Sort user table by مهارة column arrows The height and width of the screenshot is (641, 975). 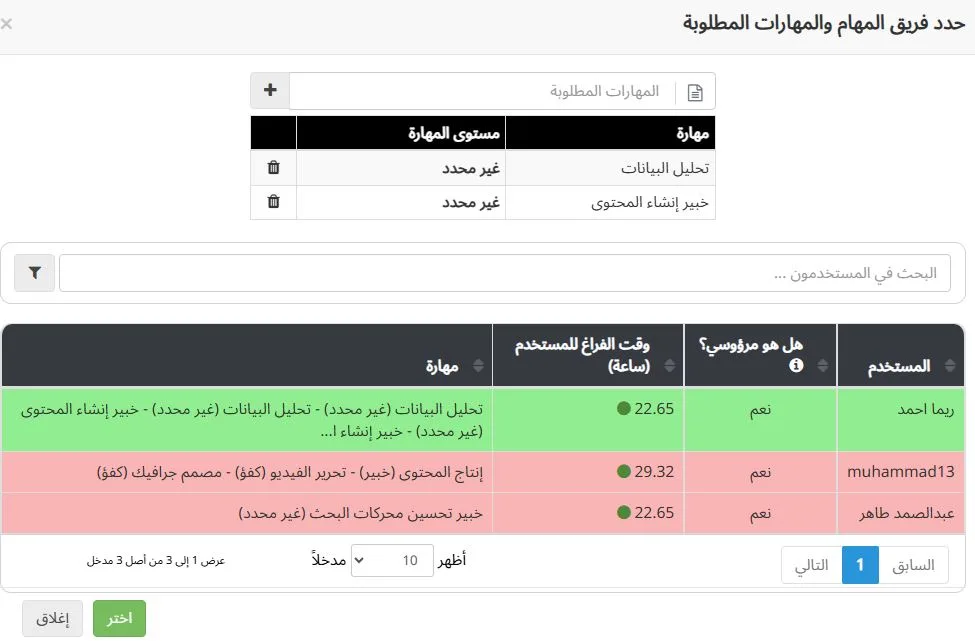tap(478, 365)
